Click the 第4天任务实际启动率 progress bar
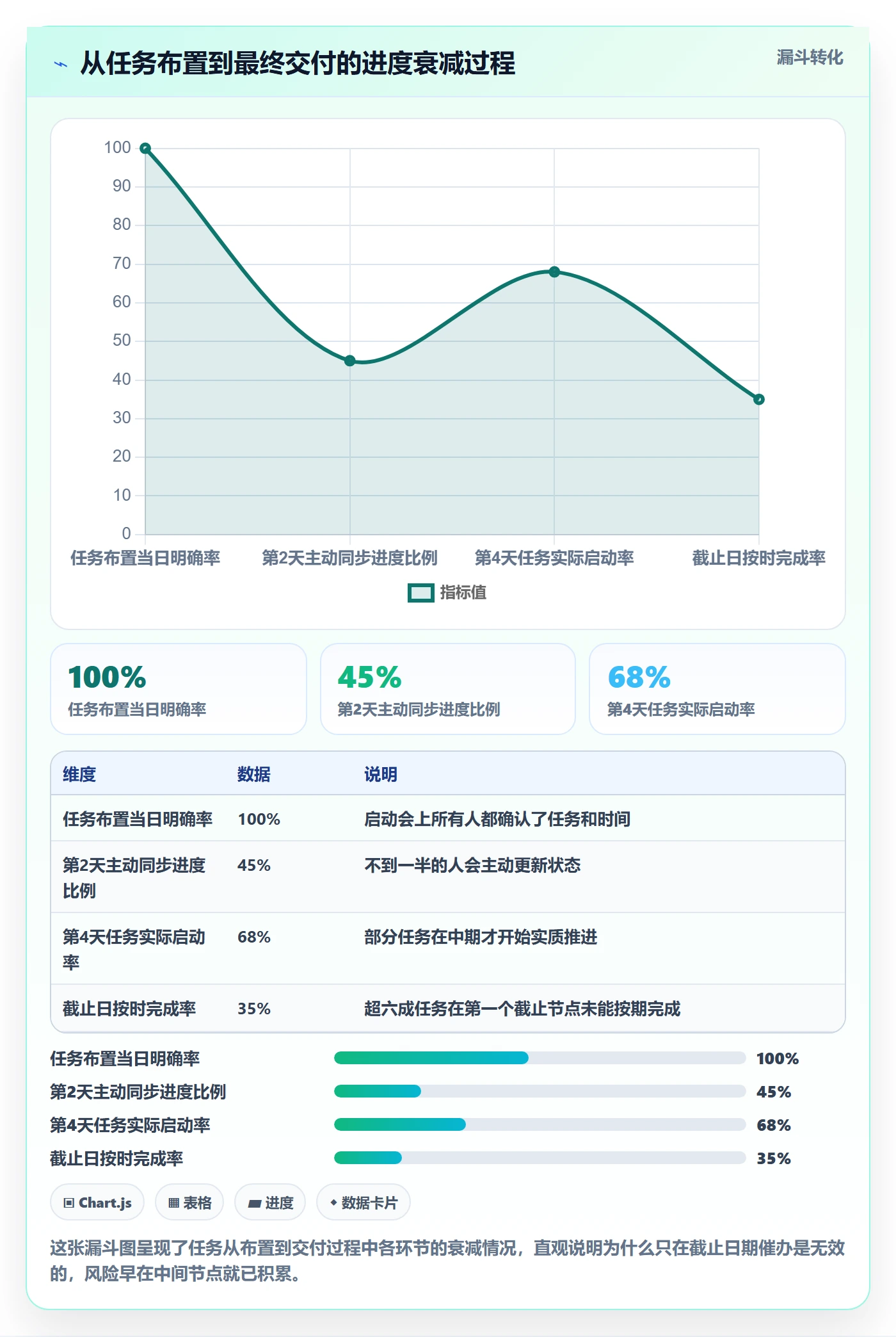896x1337 pixels. click(x=540, y=1124)
